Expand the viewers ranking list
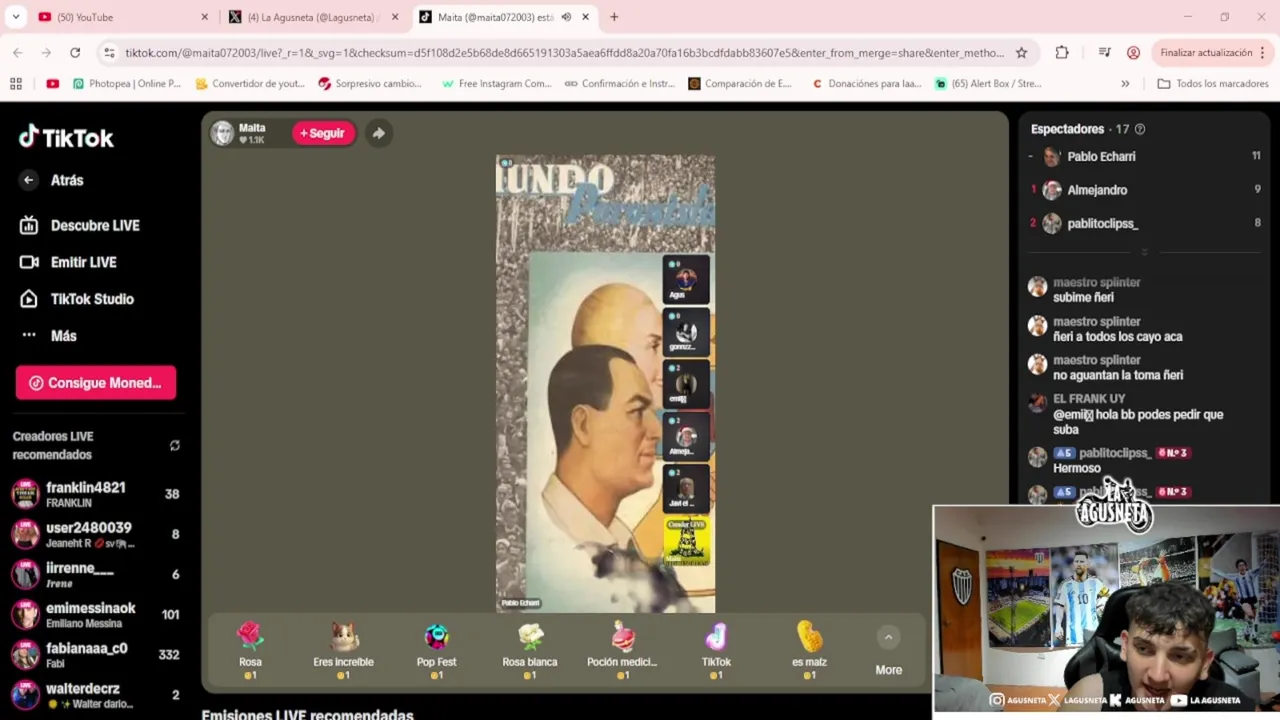 click(1144, 252)
